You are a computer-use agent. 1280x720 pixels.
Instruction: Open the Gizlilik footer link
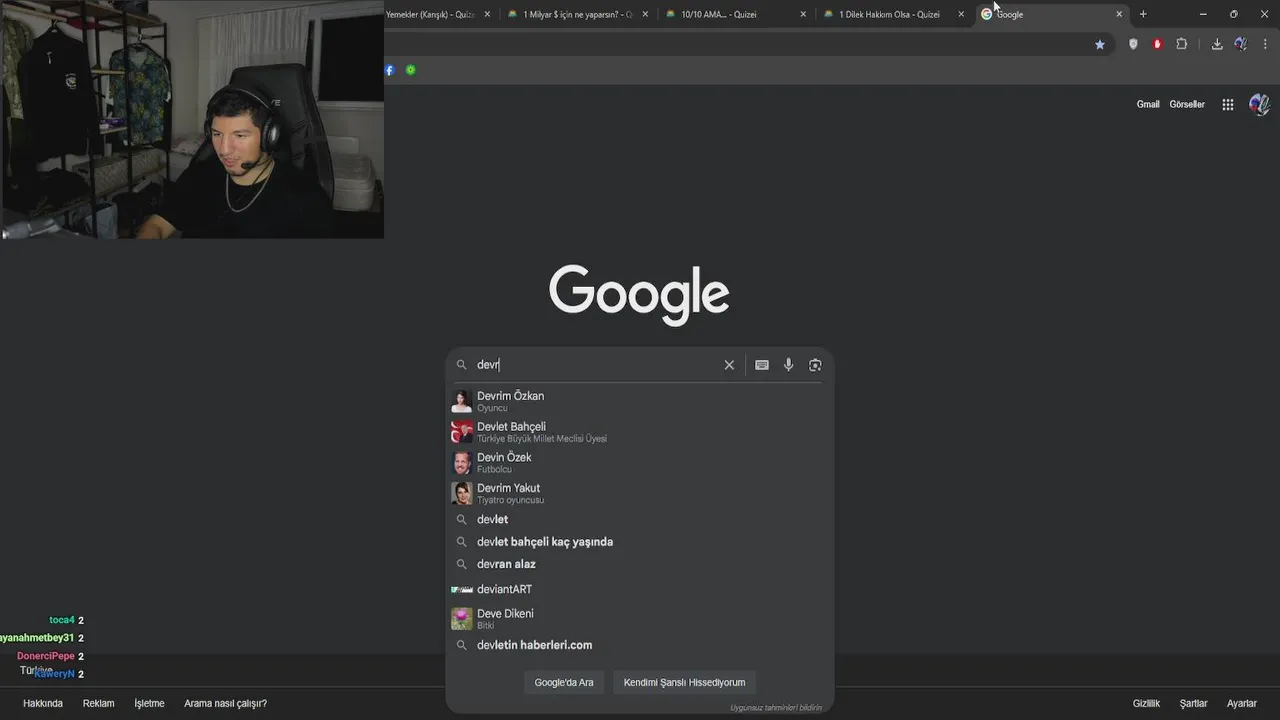(x=1146, y=703)
